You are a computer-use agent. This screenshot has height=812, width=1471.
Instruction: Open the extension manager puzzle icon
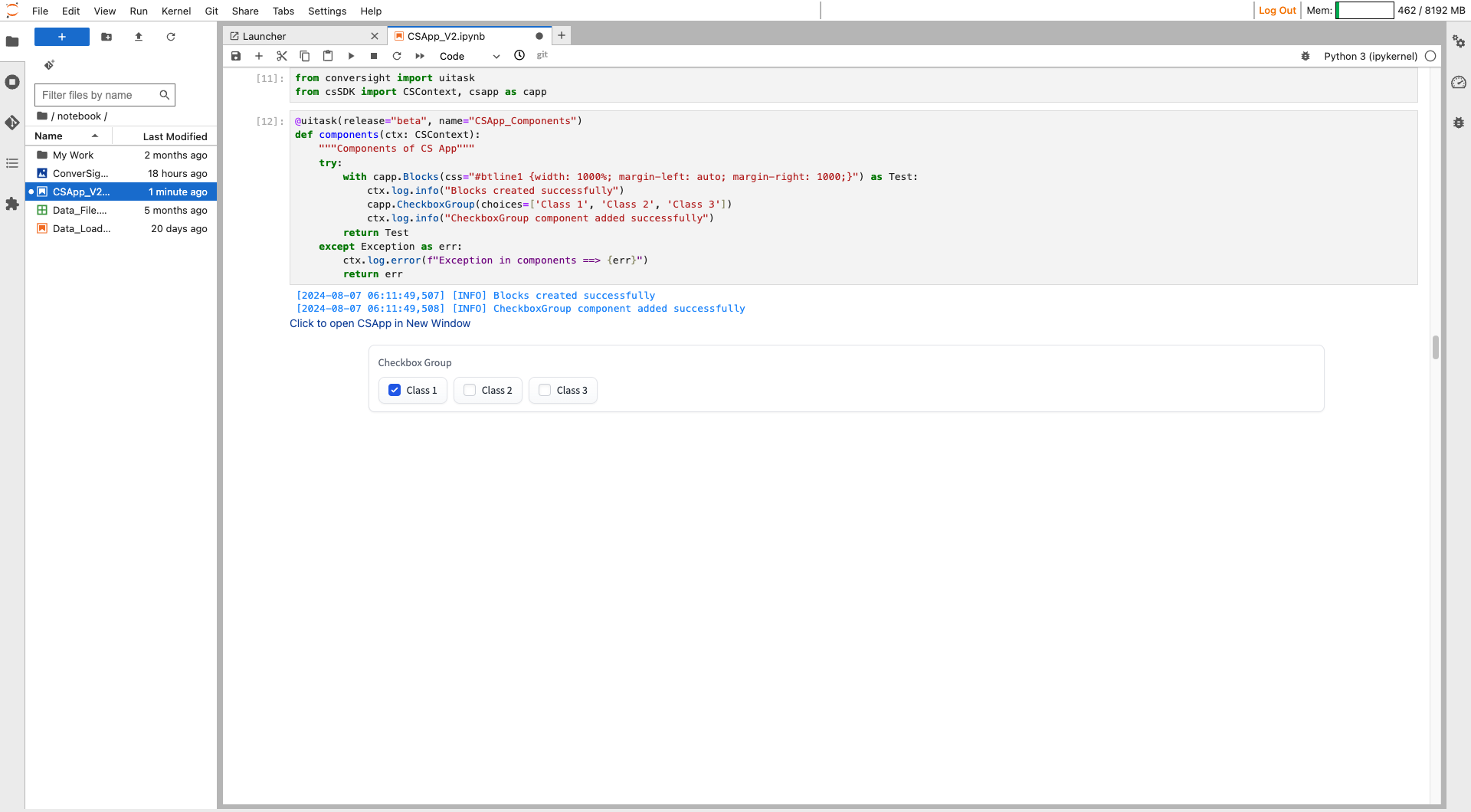(x=12, y=204)
